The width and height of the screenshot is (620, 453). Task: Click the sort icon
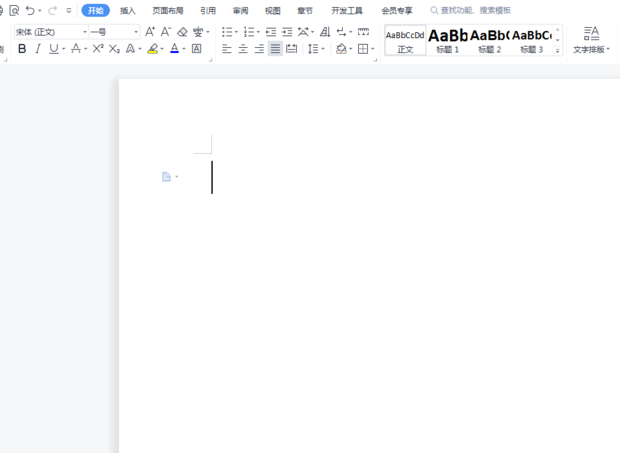[325, 32]
